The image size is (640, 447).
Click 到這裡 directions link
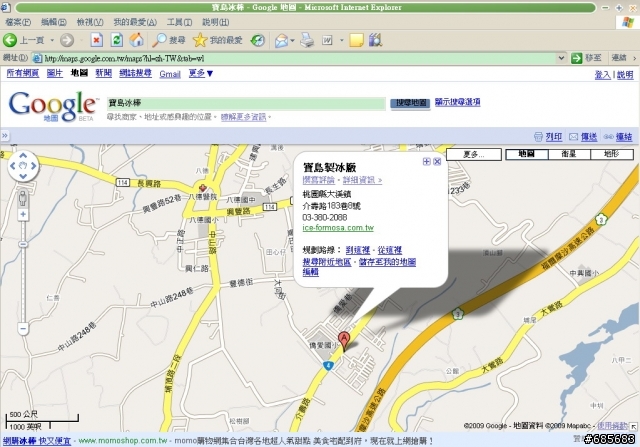(x=358, y=250)
